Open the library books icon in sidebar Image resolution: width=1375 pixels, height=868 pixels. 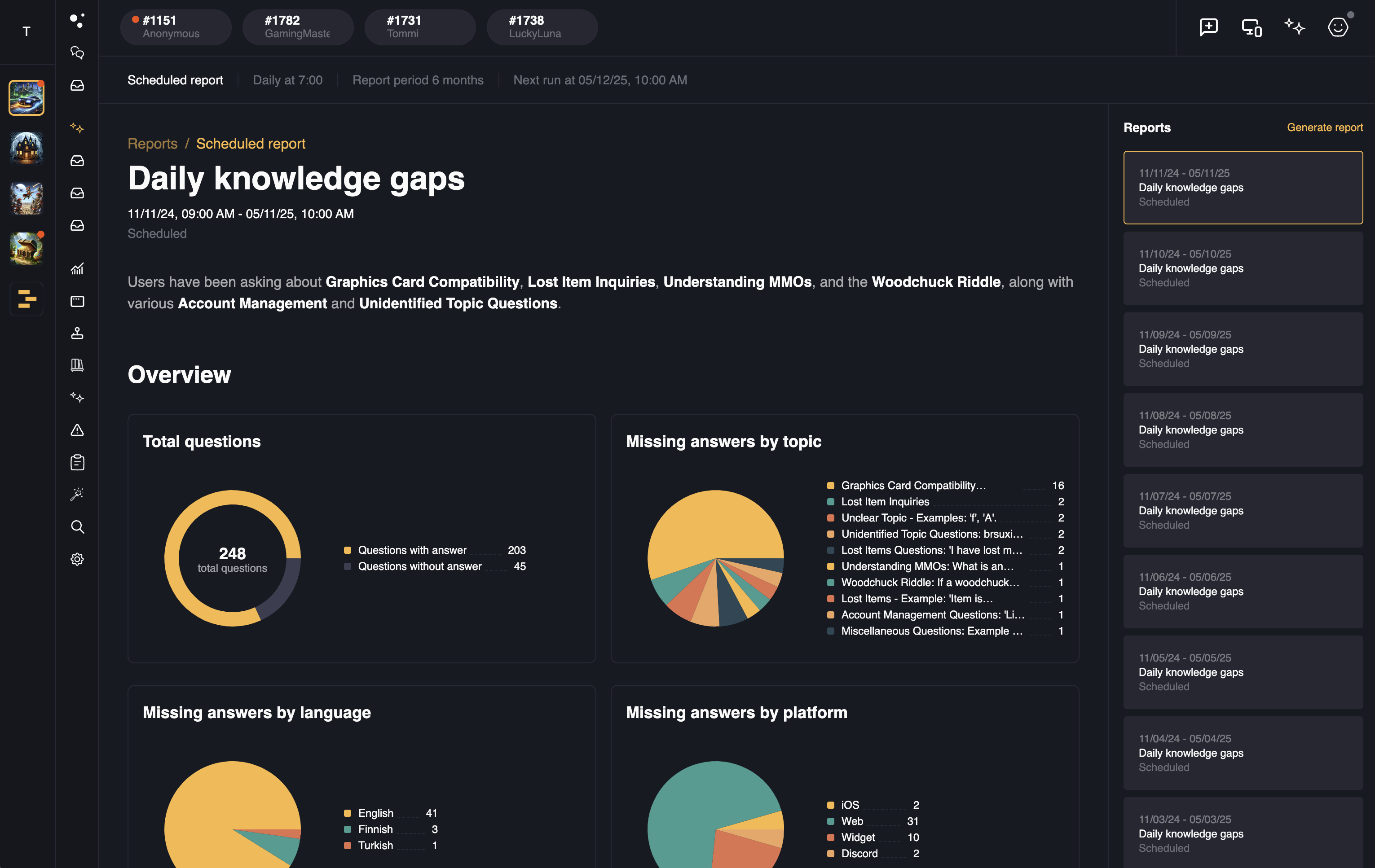77,365
